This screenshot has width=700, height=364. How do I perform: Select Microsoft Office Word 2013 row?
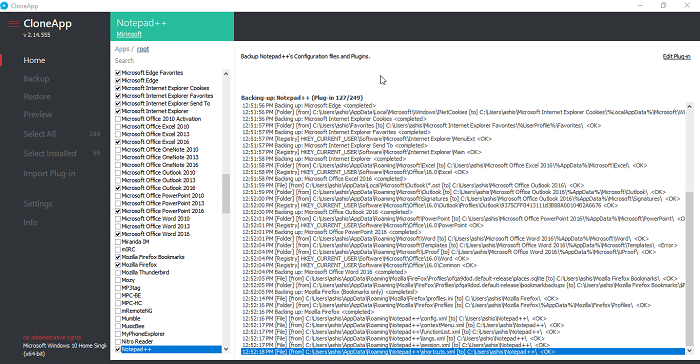[x=155, y=226]
